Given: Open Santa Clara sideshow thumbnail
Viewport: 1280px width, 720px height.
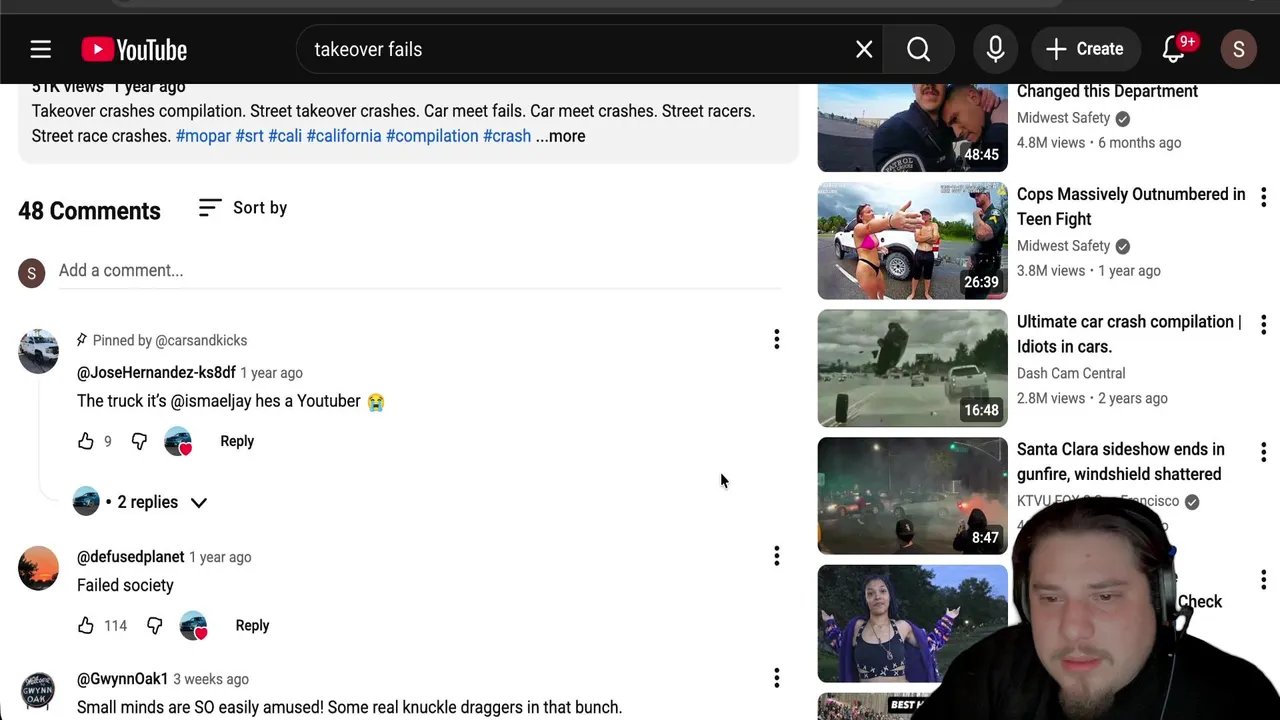Looking at the screenshot, I should [x=913, y=496].
